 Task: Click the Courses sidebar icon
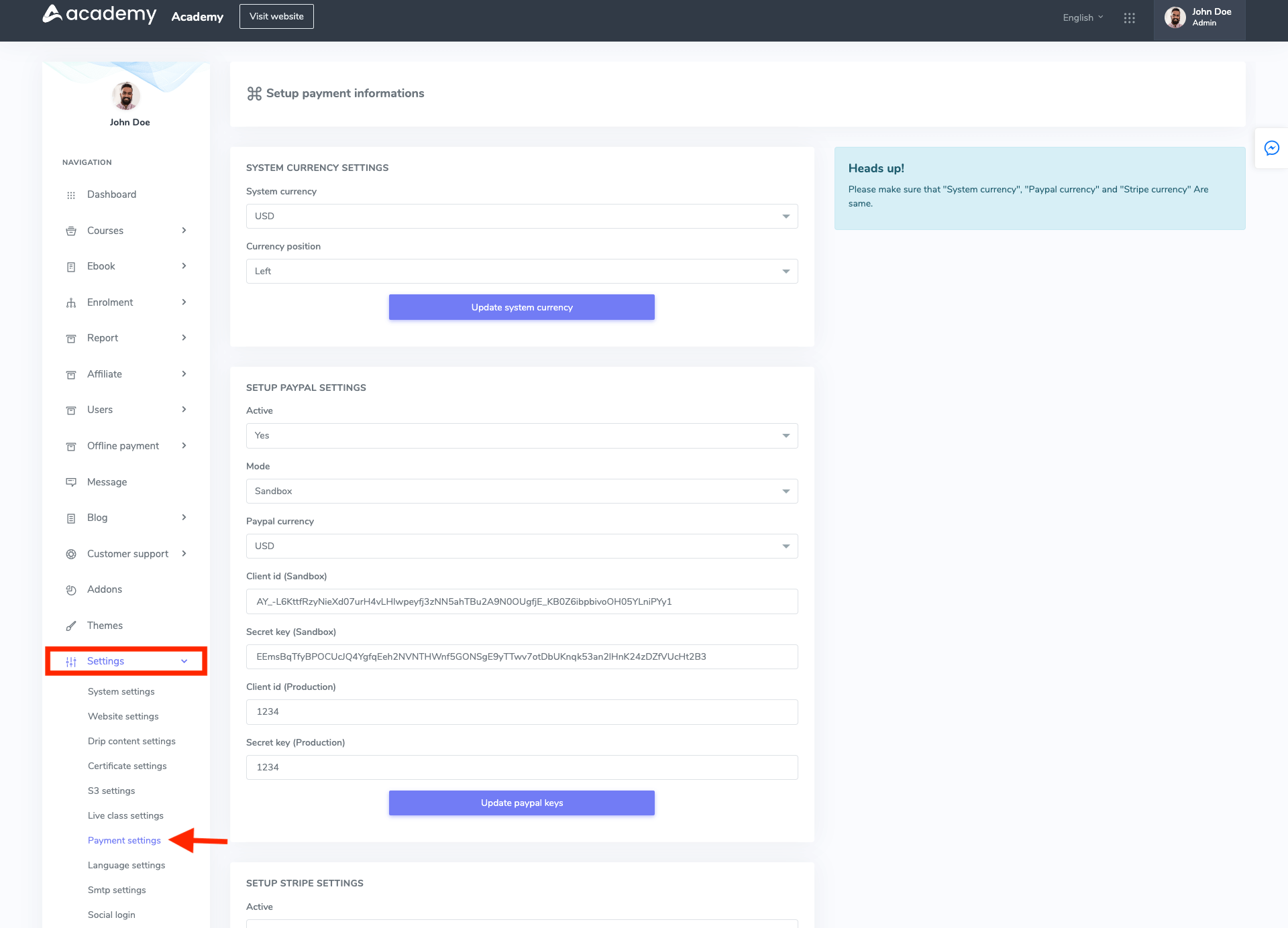click(x=71, y=230)
